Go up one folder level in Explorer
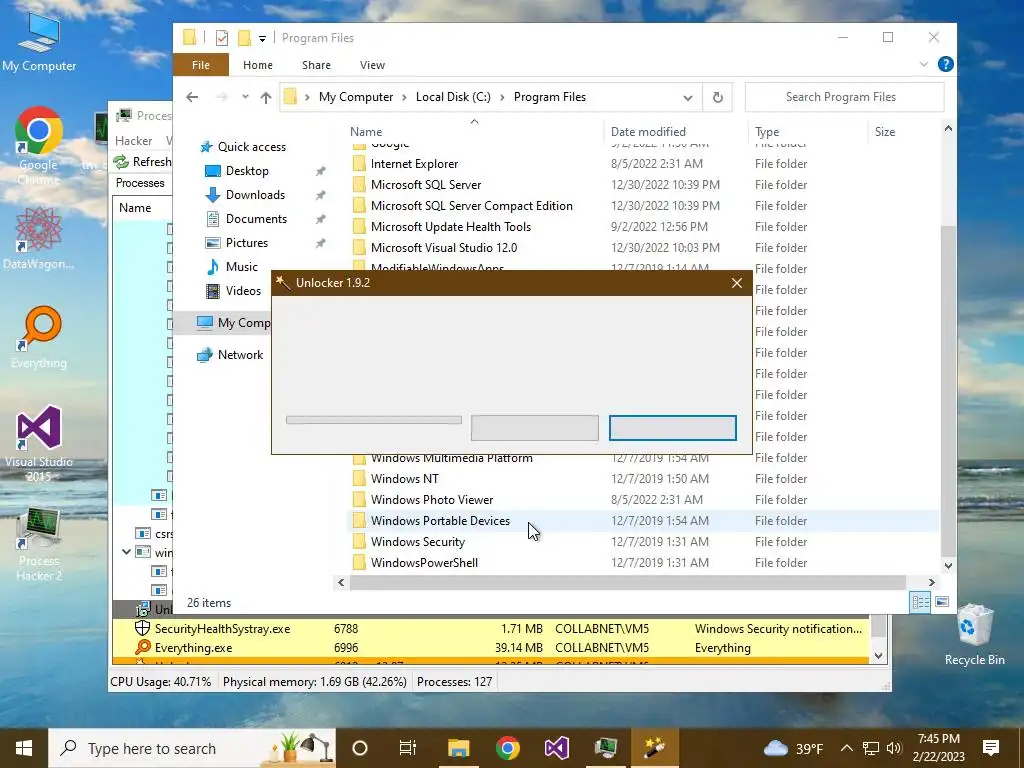The width and height of the screenshot is (1024, 768). (266, 97)
